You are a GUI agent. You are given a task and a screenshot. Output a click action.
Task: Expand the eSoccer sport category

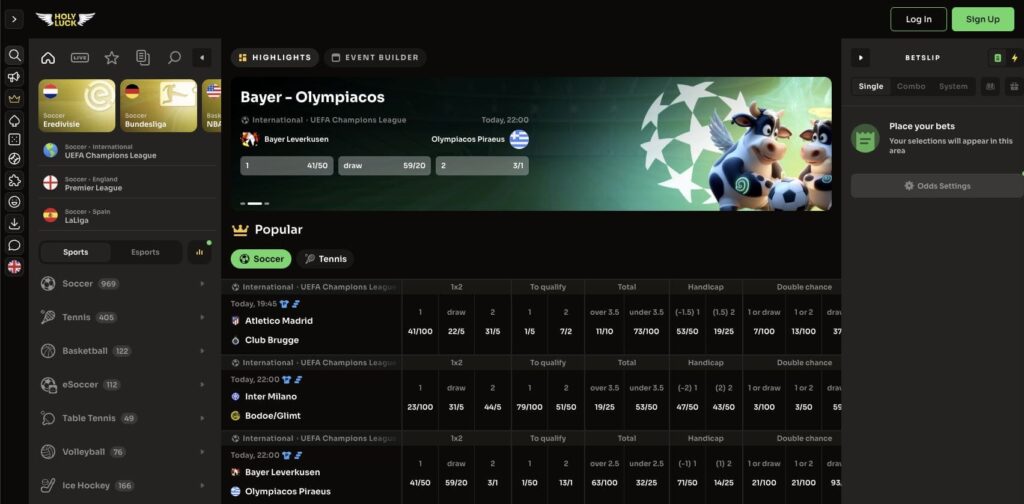point(124,385)
